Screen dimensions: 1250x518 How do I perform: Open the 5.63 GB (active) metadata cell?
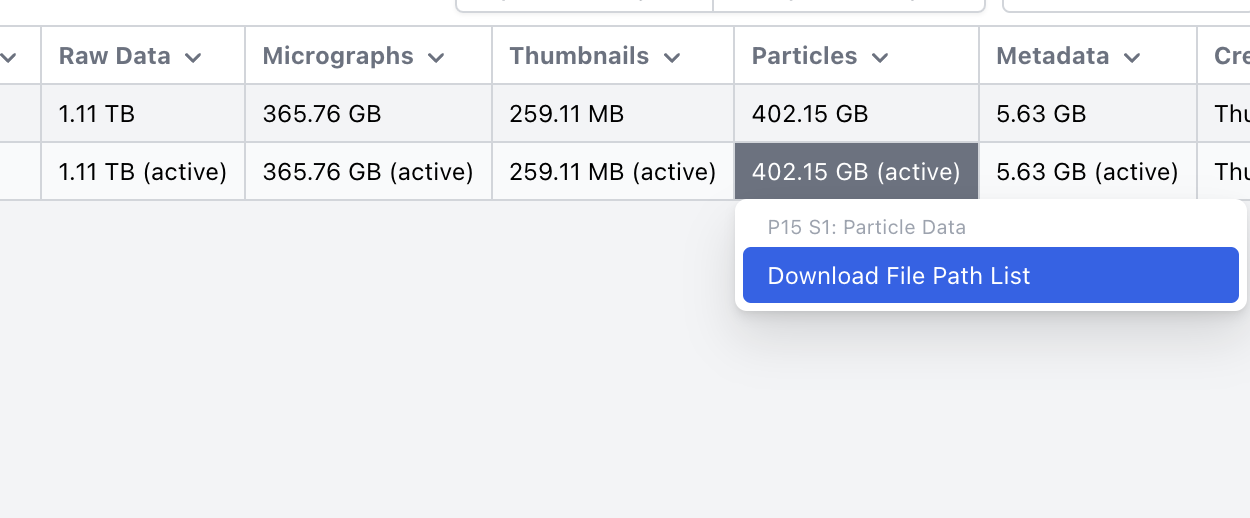click(1087, 172)
